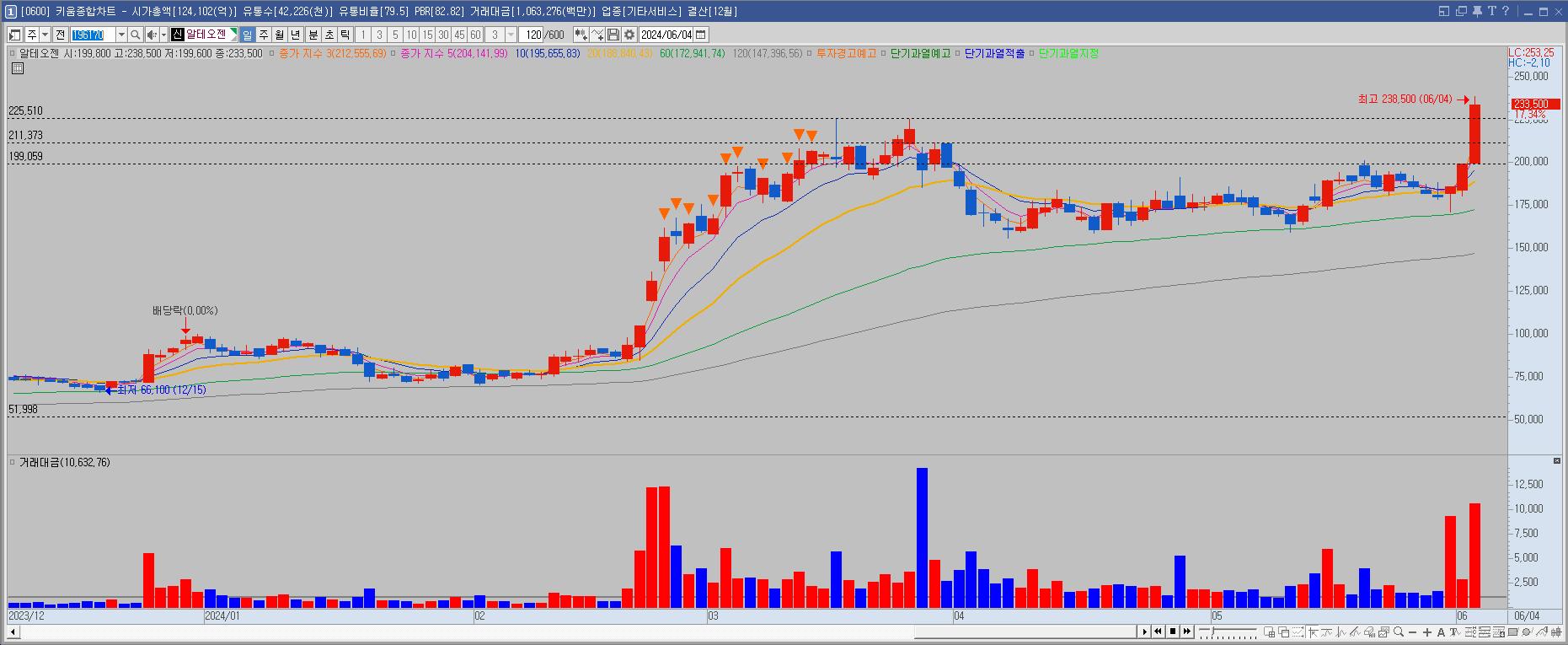Open the sound options dropdown arrow
The height and width of the screenshot is (645, 1568).
(x=163, y=35)
